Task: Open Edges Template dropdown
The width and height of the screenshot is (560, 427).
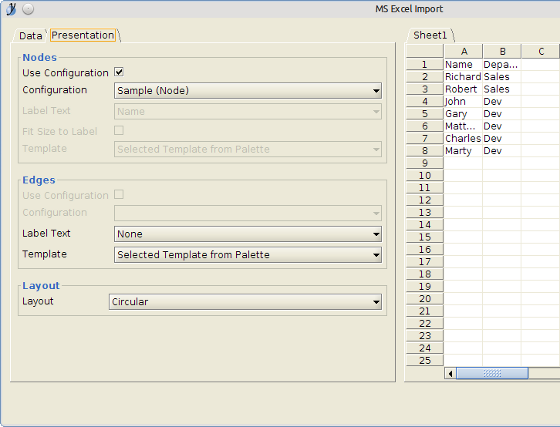Action: [x=248, y=255]
